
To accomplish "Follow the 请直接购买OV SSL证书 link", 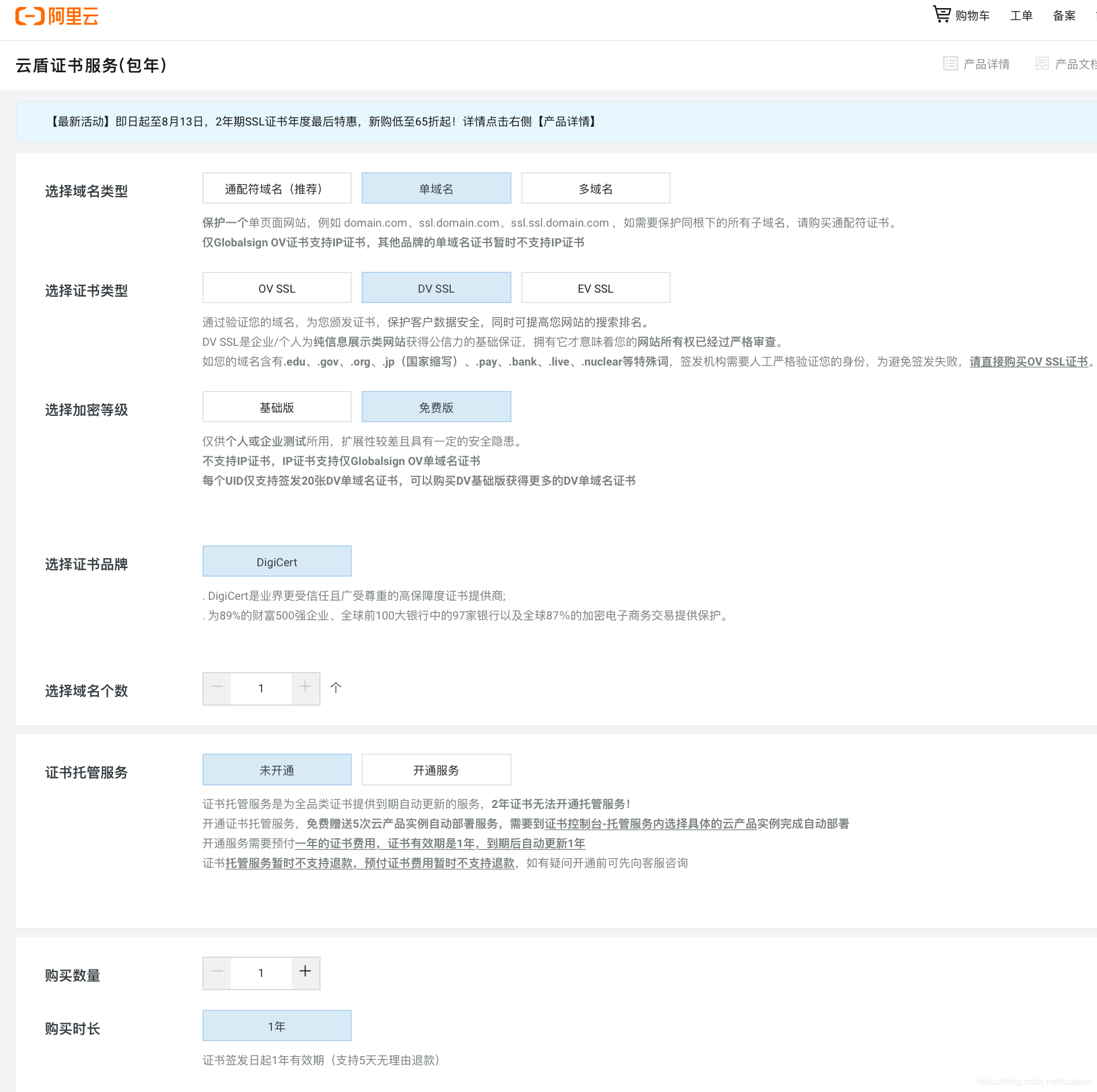I will click(1029, 361).
